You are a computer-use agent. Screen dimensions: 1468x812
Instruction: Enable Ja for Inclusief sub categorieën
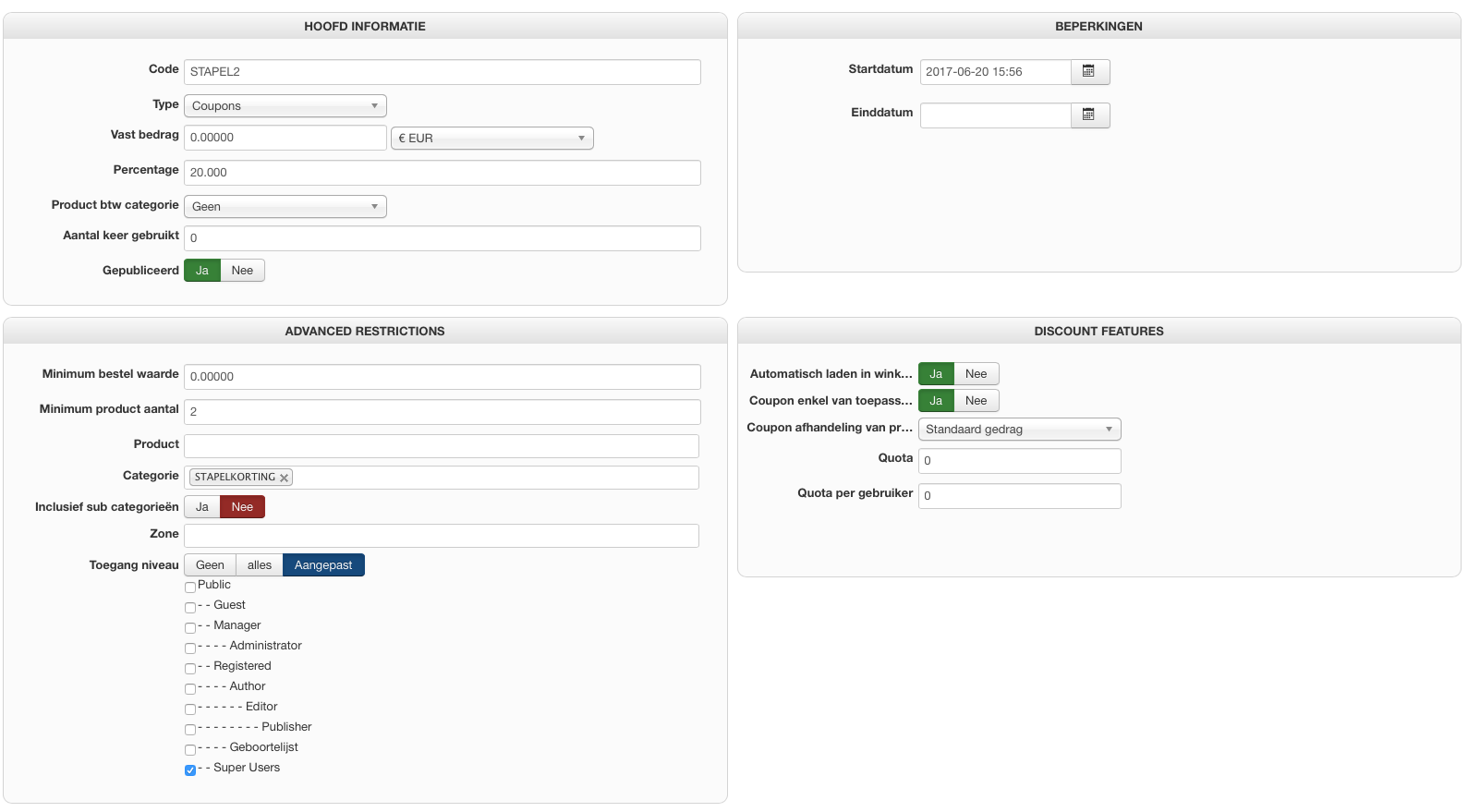(x=202, y=507)
